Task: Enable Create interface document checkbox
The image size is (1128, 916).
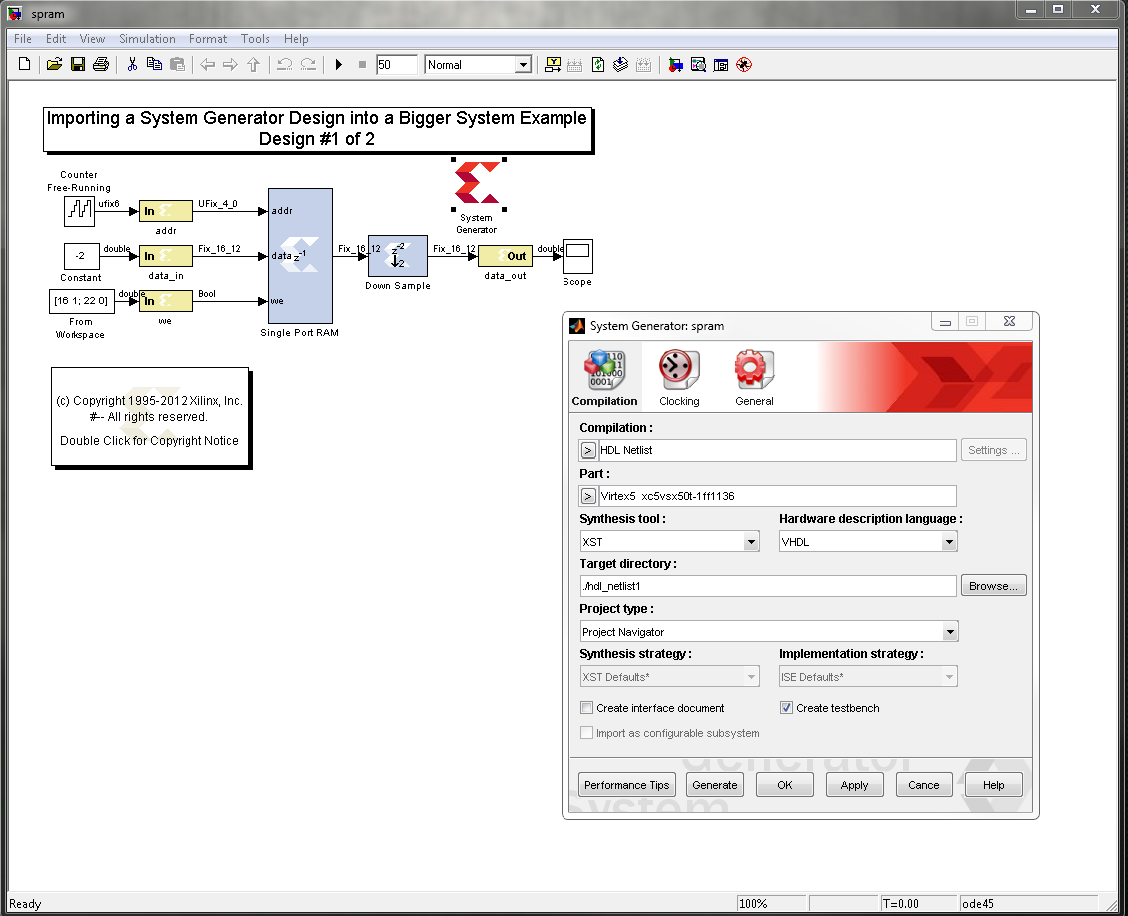Action: pos(587,708)
